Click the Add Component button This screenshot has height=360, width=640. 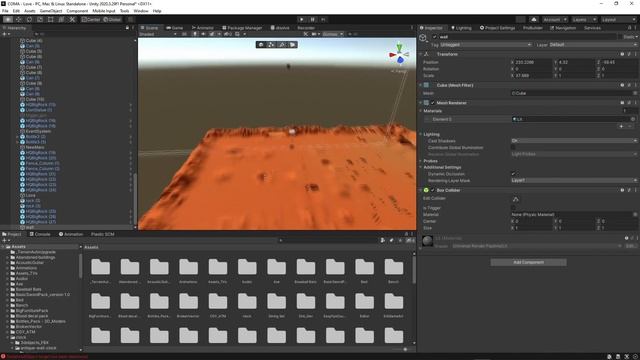(x=528, y=262)
